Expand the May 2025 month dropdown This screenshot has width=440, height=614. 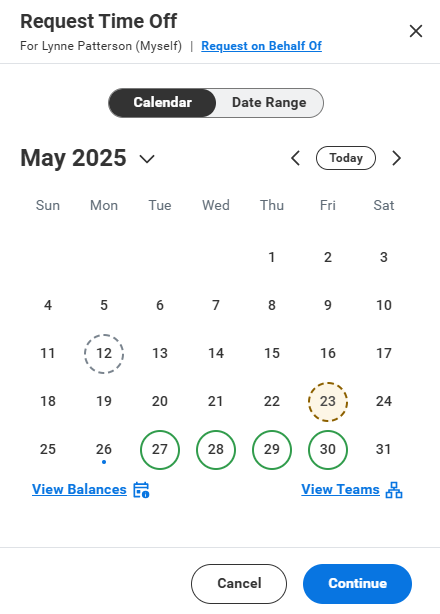pos(147,159)
